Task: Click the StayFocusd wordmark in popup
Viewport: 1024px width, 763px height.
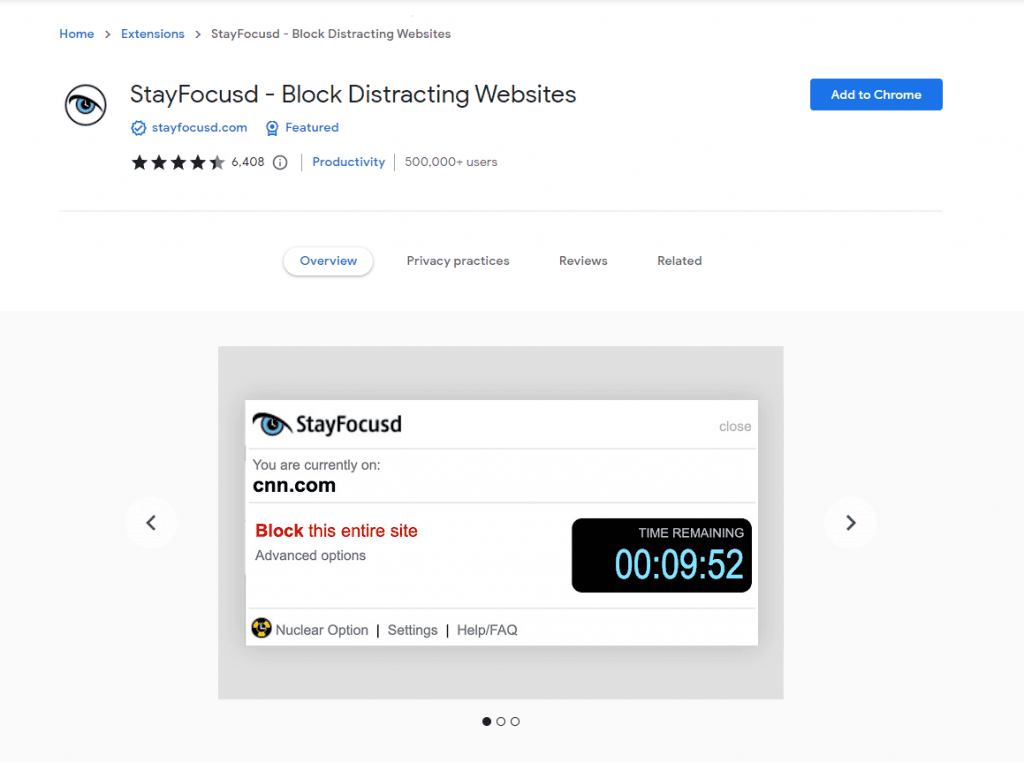Action: tap(349, 425)
